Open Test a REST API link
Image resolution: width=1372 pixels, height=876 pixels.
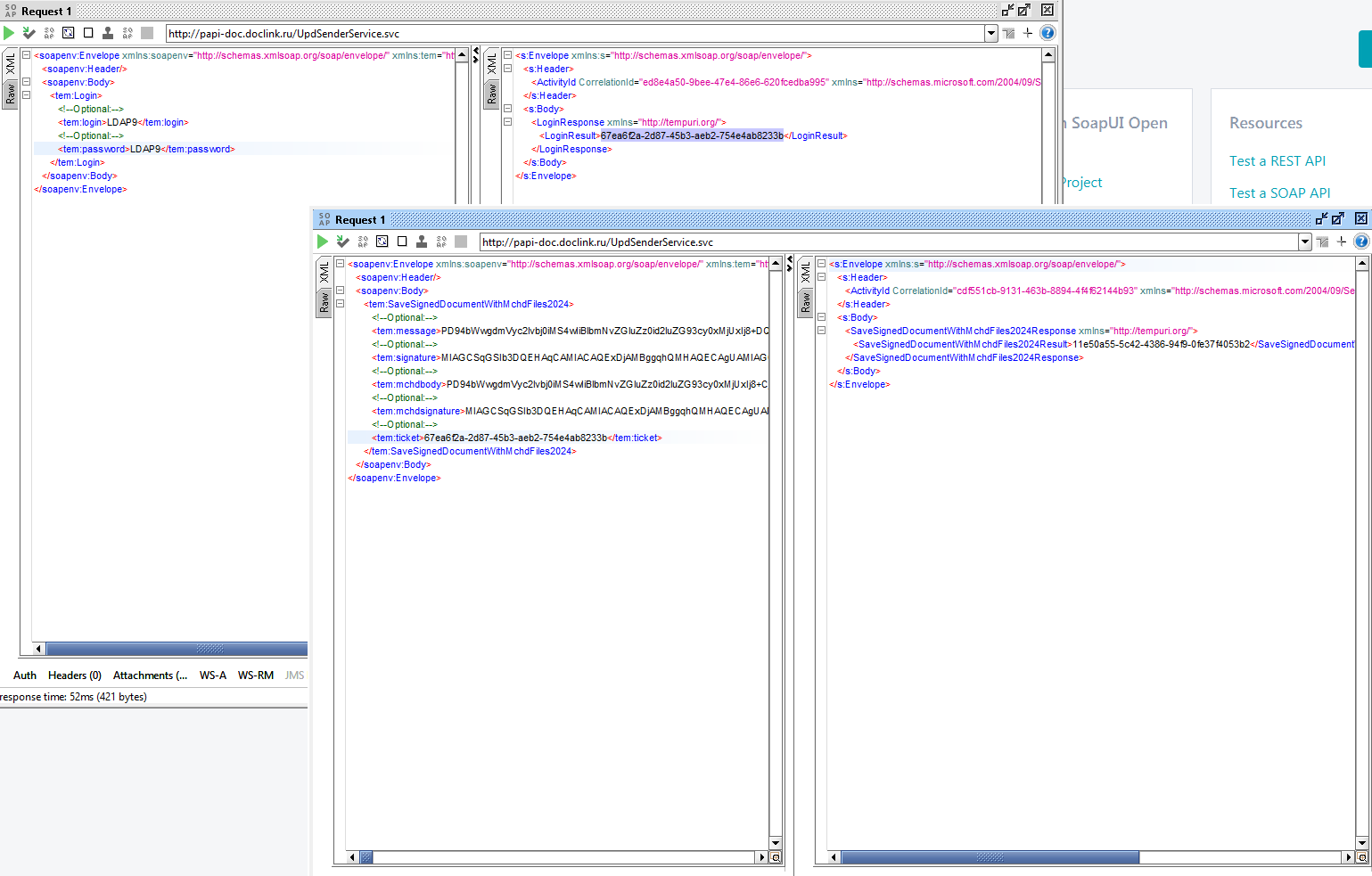coord(1278,161)
